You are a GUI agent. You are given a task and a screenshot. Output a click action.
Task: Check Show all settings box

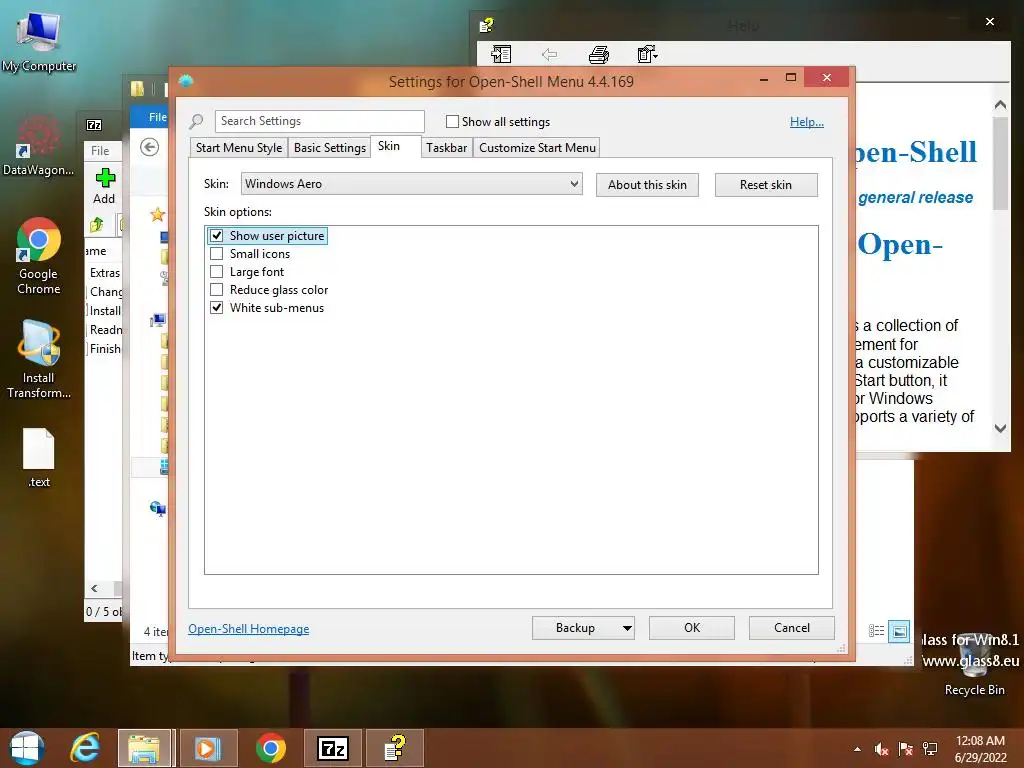click(x=452, y=121)
